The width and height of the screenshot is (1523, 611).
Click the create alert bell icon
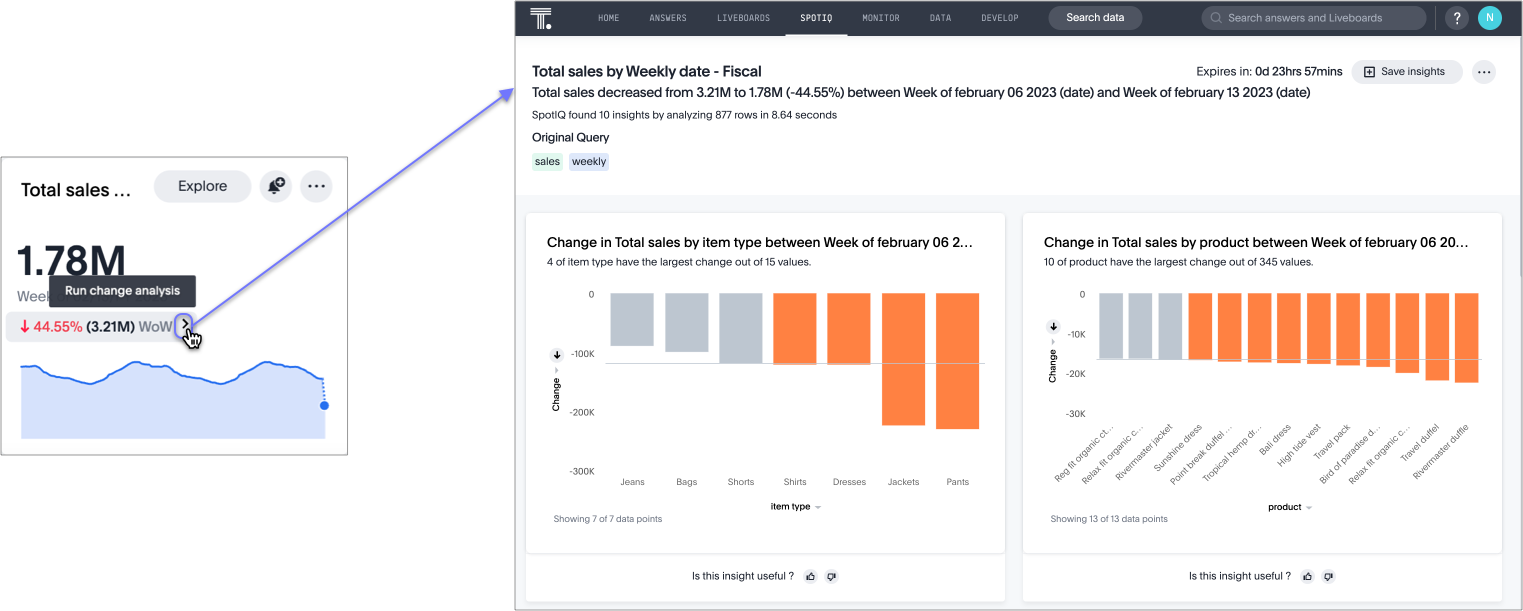(x=275, y=186)
